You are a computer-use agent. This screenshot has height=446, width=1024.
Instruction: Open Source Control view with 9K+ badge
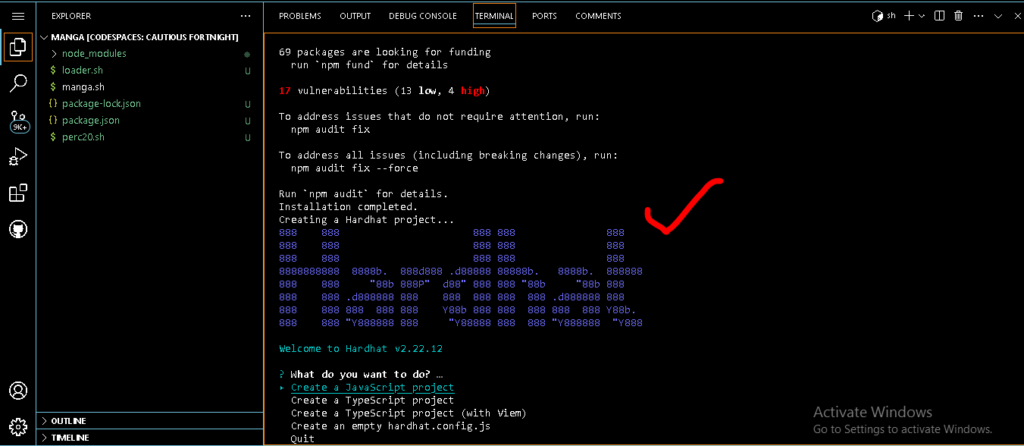(18, 121)
